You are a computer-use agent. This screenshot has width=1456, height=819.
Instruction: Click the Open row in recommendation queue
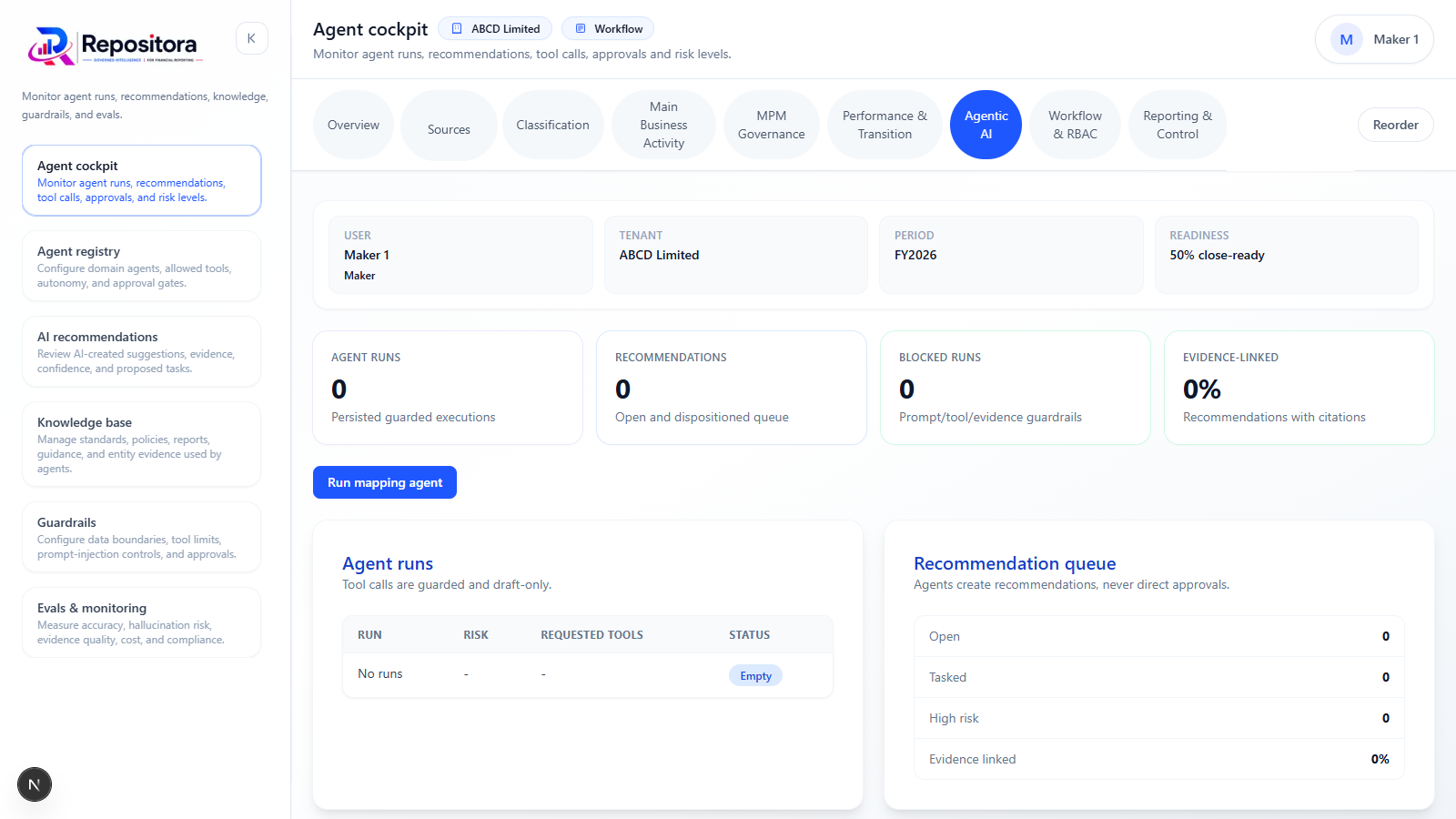click(1159, 636)
